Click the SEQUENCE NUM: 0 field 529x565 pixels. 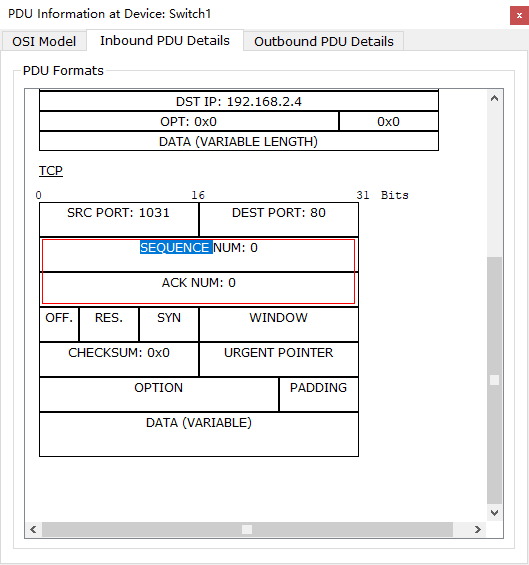(x=199, y=254)
